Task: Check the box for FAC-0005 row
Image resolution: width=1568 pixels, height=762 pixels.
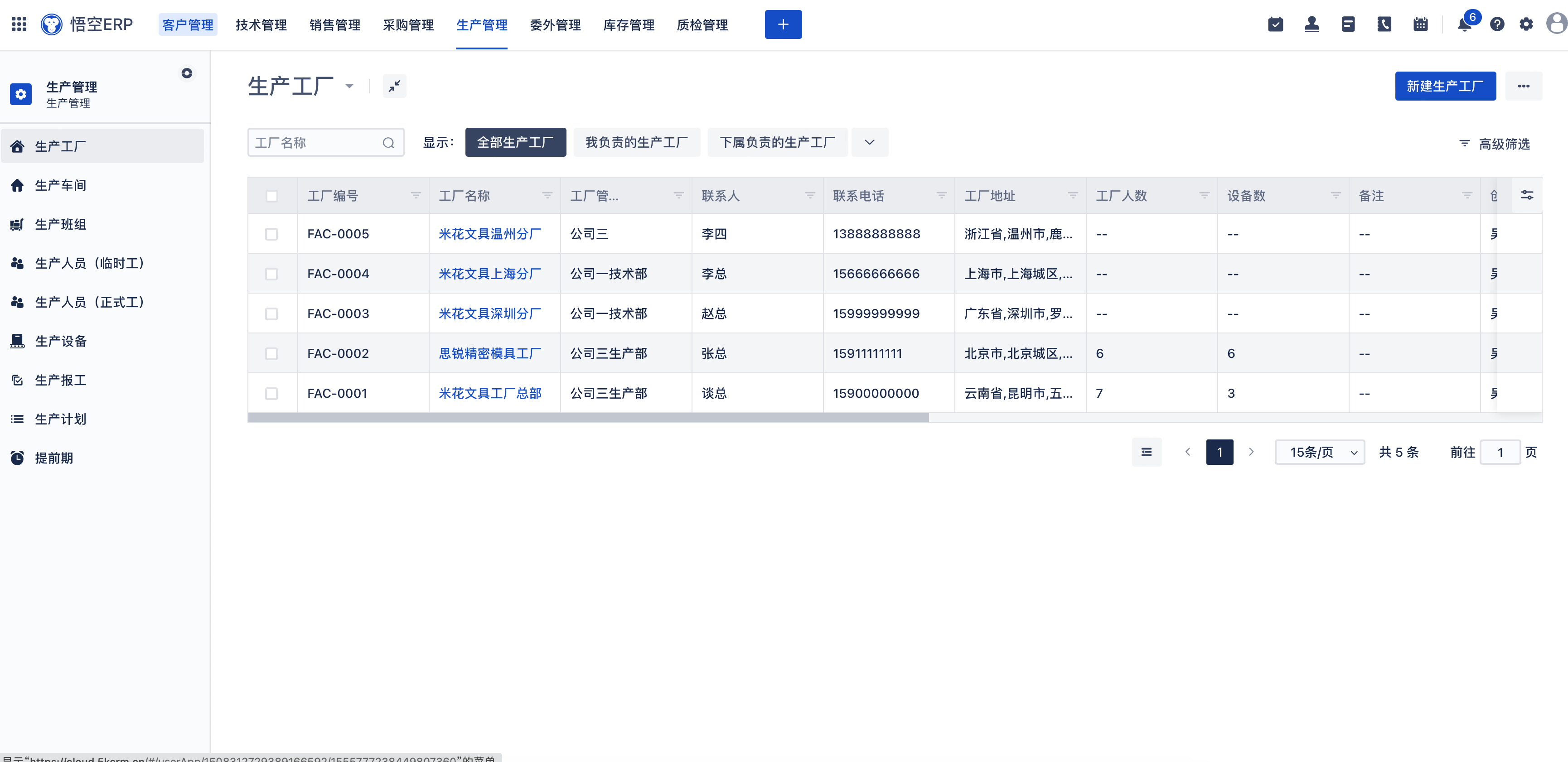Action: coord(271,234)
